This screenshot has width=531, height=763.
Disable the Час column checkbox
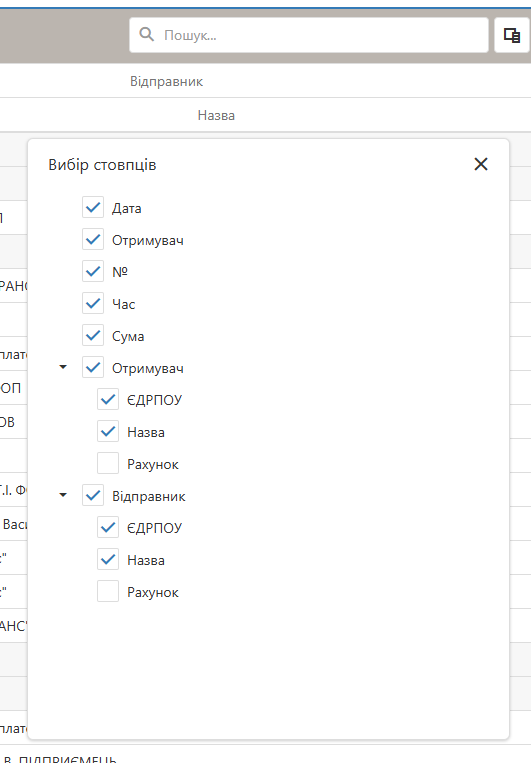[x=92, y=304]
